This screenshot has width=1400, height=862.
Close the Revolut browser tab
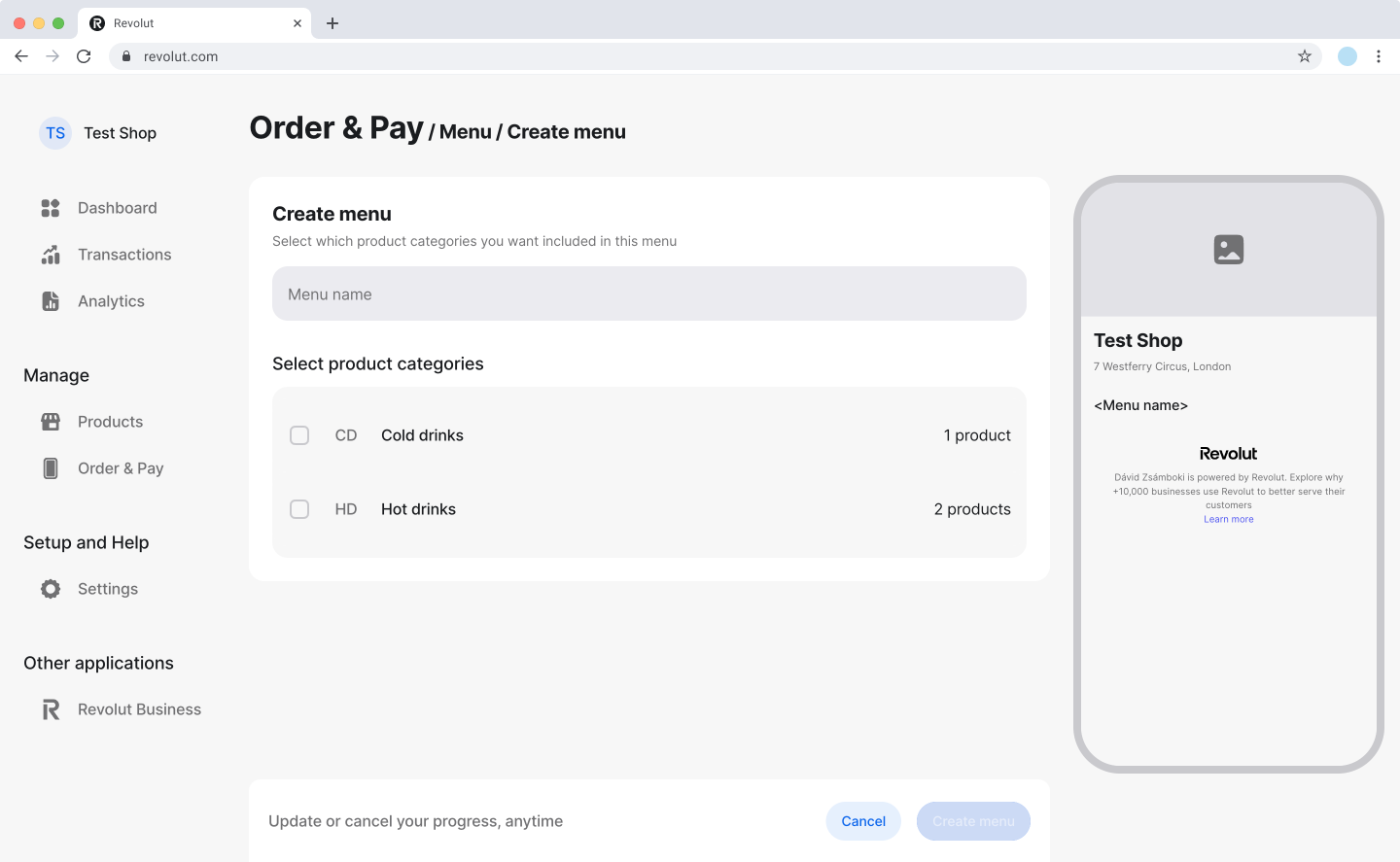click(297, 23)
